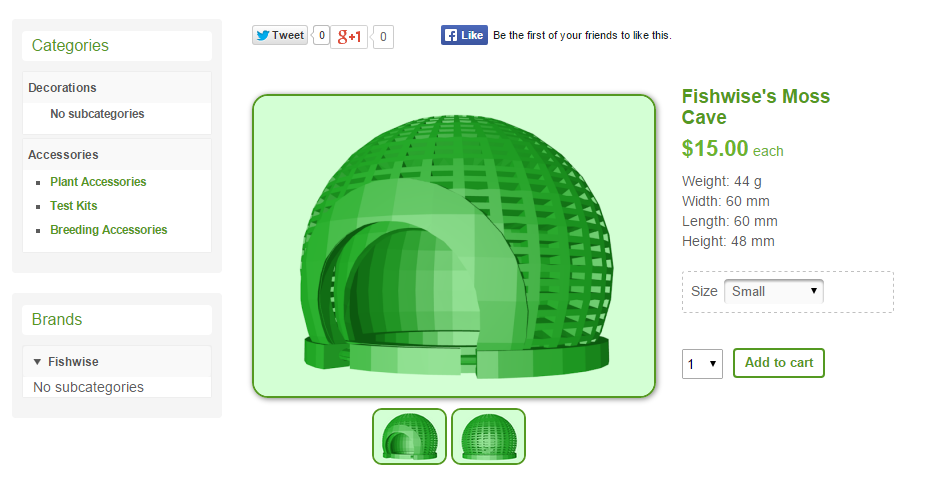Select the front-view cave thumbnail
The width and height of the screenshot is (931, 477).
point(409,436)
